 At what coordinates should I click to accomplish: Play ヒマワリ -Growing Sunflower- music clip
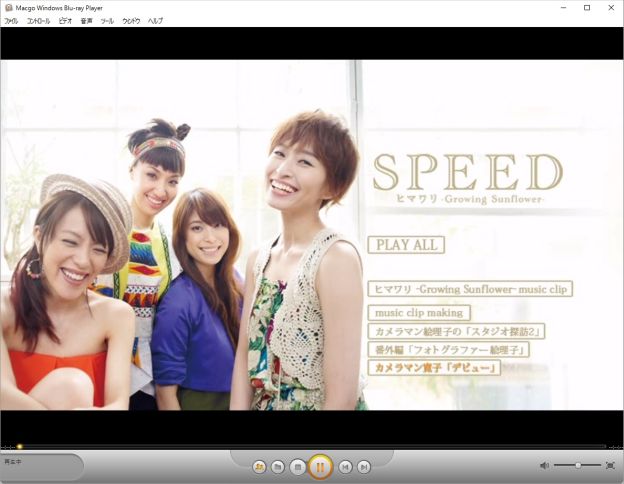470,289
